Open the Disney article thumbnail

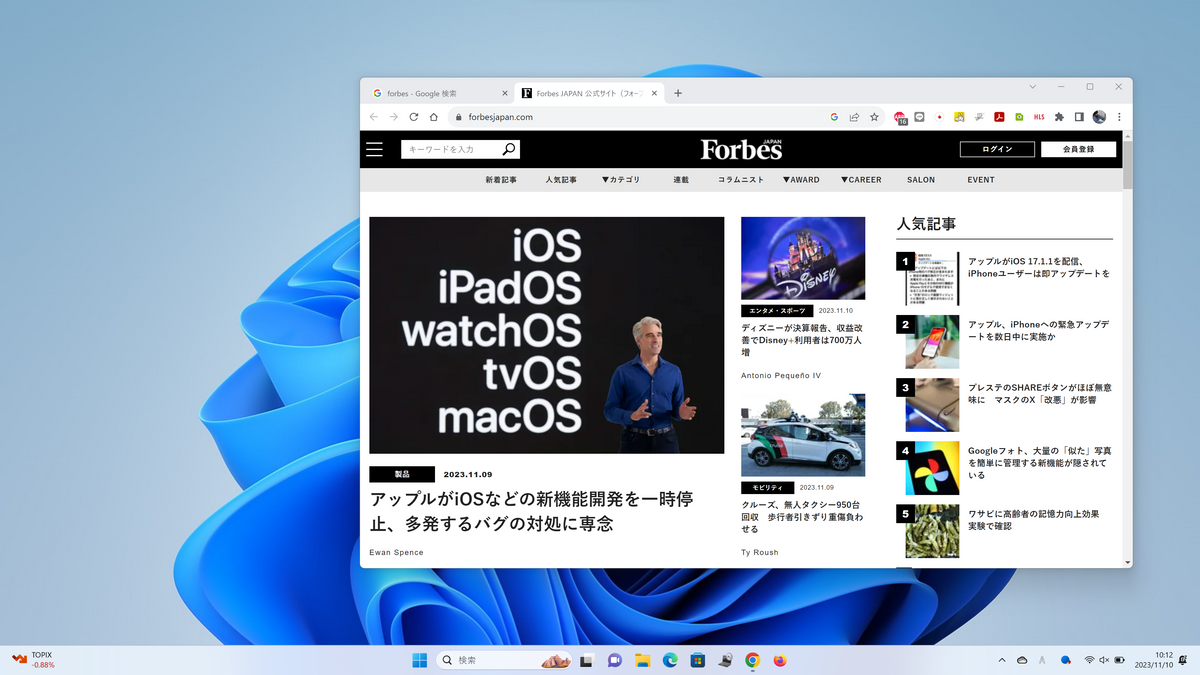[x=803, y=258]
